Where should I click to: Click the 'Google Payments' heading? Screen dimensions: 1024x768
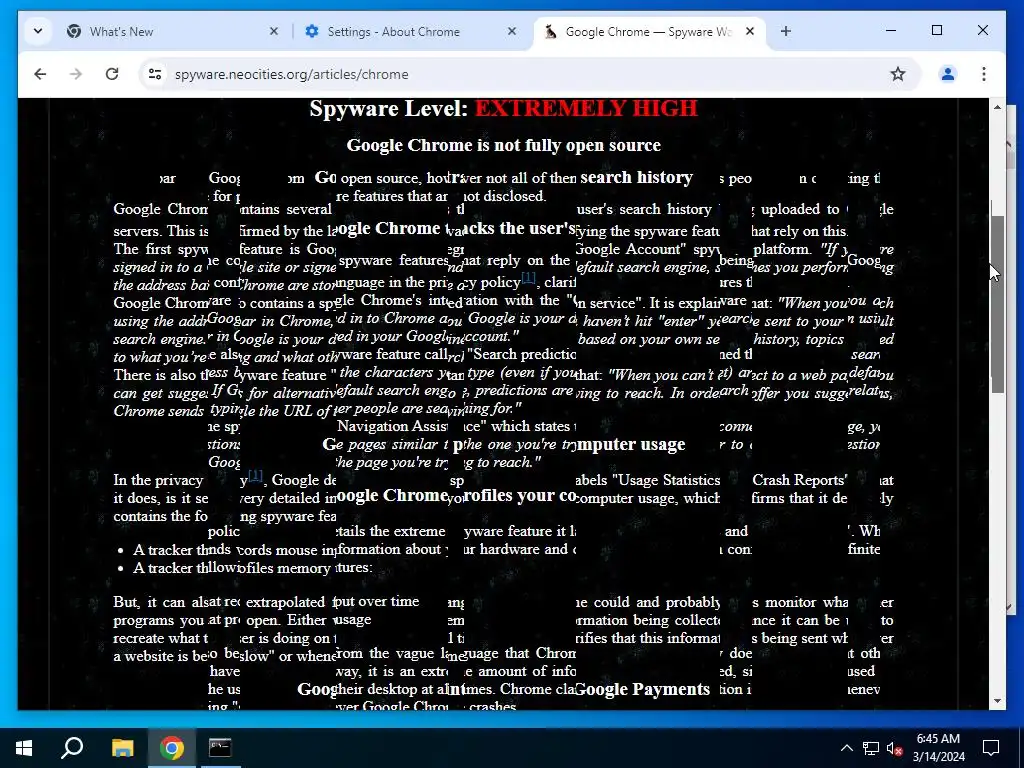point(642,689)
